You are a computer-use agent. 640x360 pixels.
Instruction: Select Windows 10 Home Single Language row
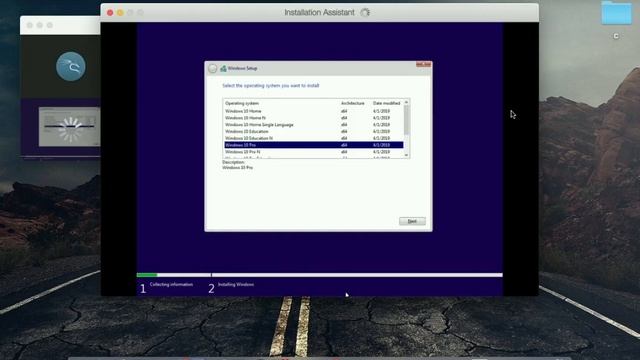(x=313, y=124)
